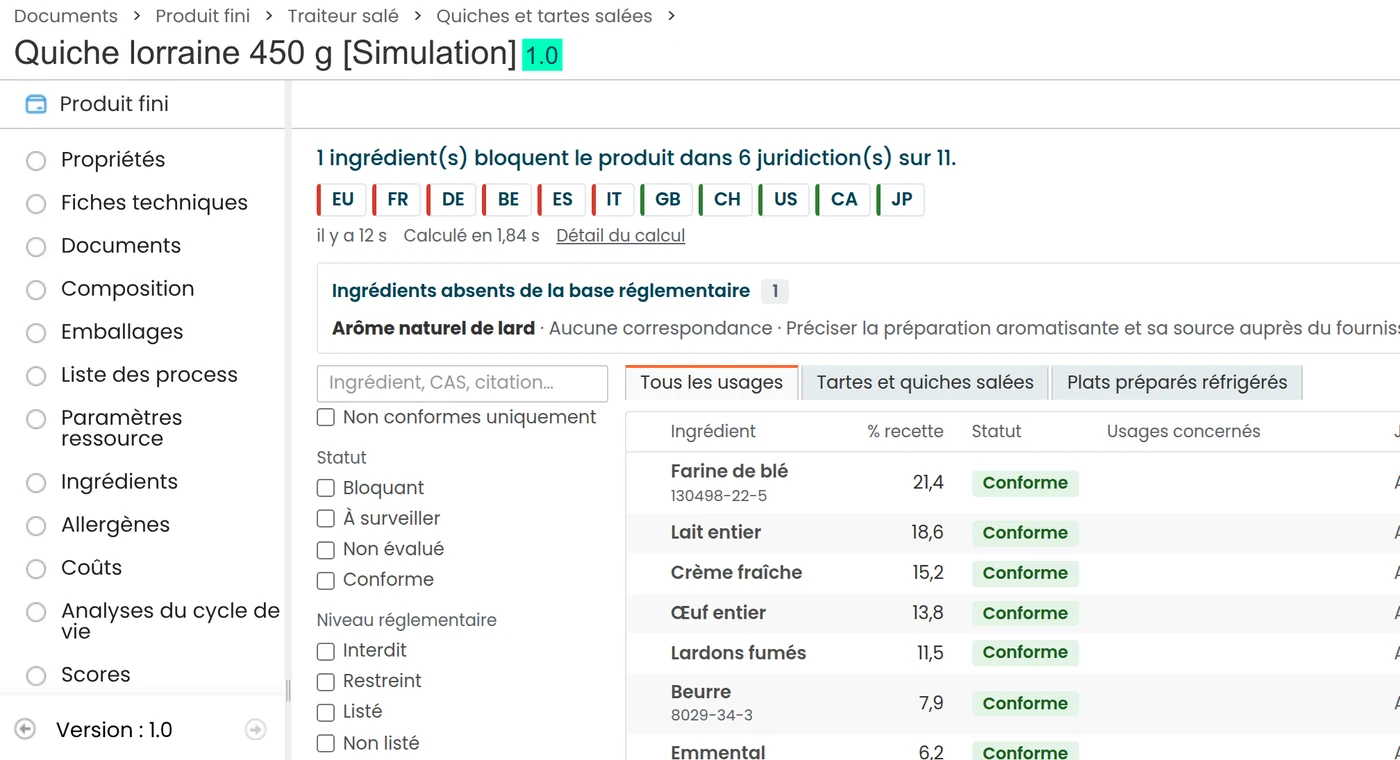Pick the JP jurisdiction chip

901,199
